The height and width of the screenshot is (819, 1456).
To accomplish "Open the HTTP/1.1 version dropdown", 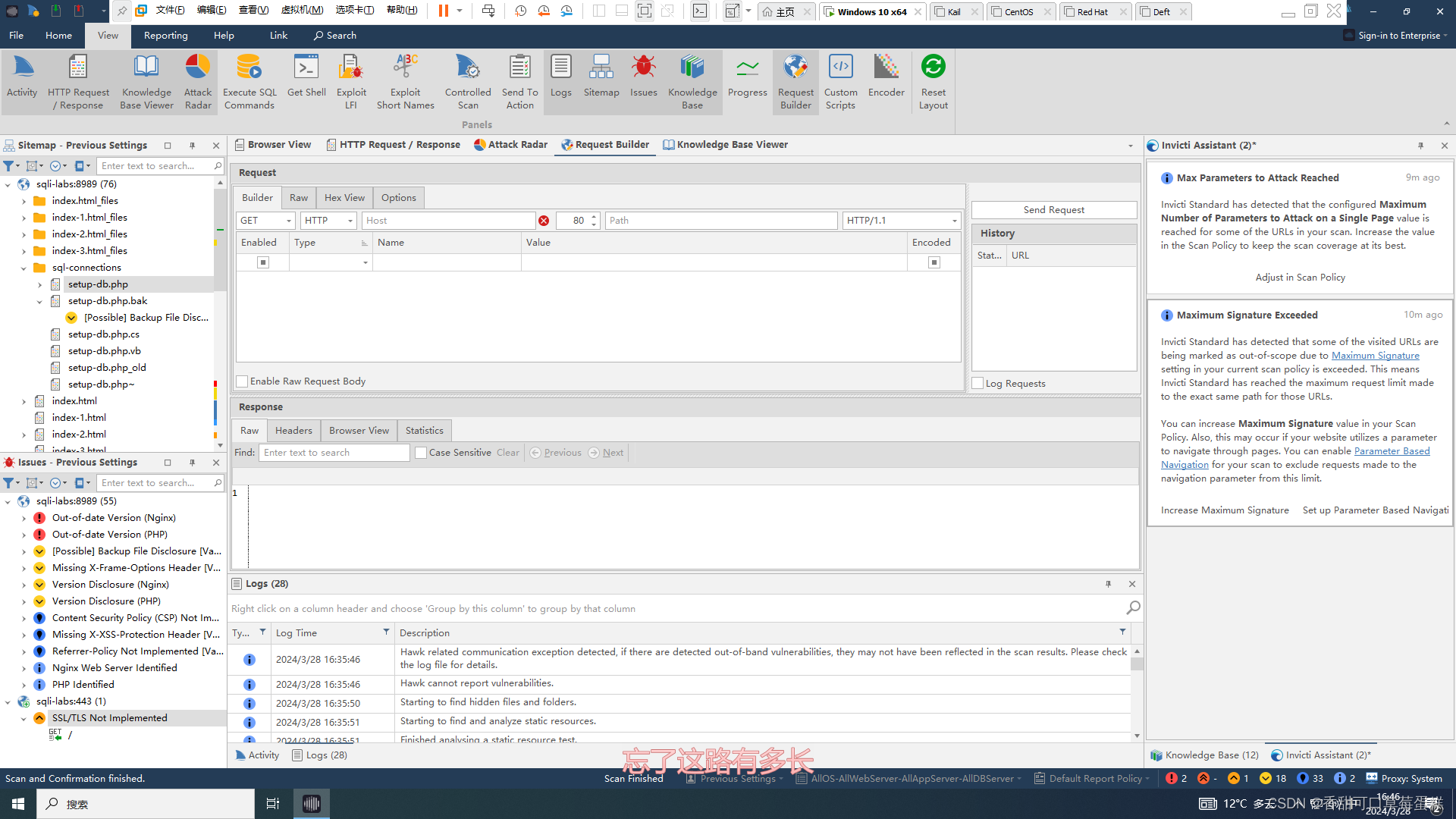I will (x=954, y=221).
